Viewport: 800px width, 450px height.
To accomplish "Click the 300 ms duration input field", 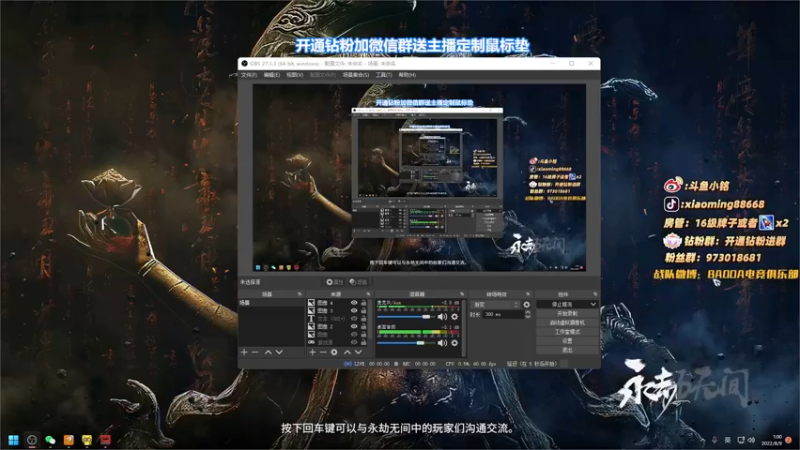I will (503, 314).
